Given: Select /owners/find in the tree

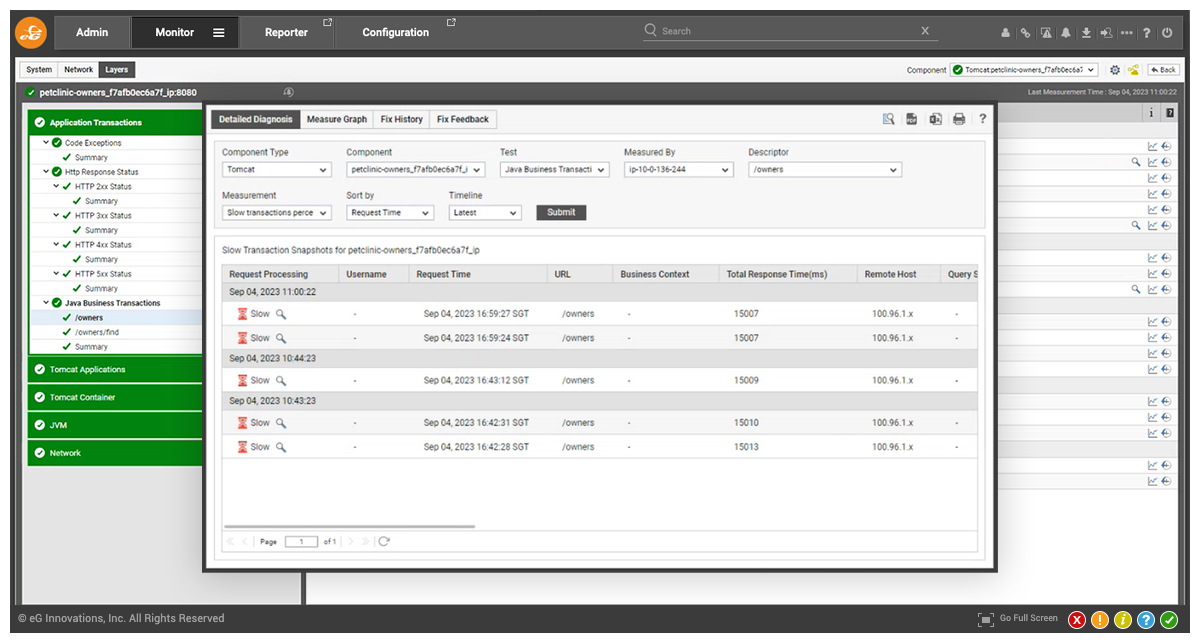Looking at the screenshot, I should [x=97, y=332].
